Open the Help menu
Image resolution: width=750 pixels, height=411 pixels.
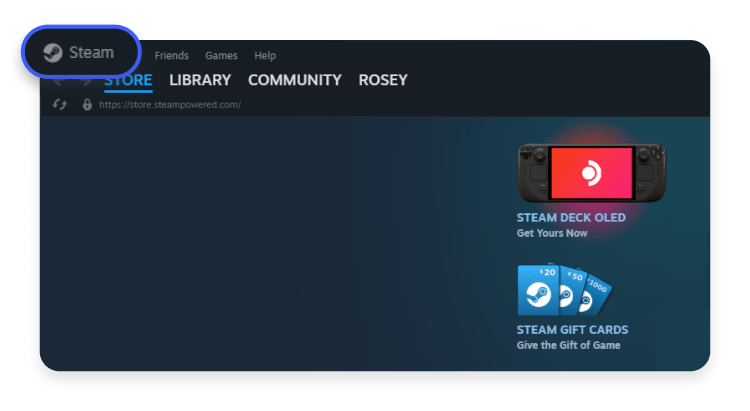pyautogui.click(x=265, y=56)
